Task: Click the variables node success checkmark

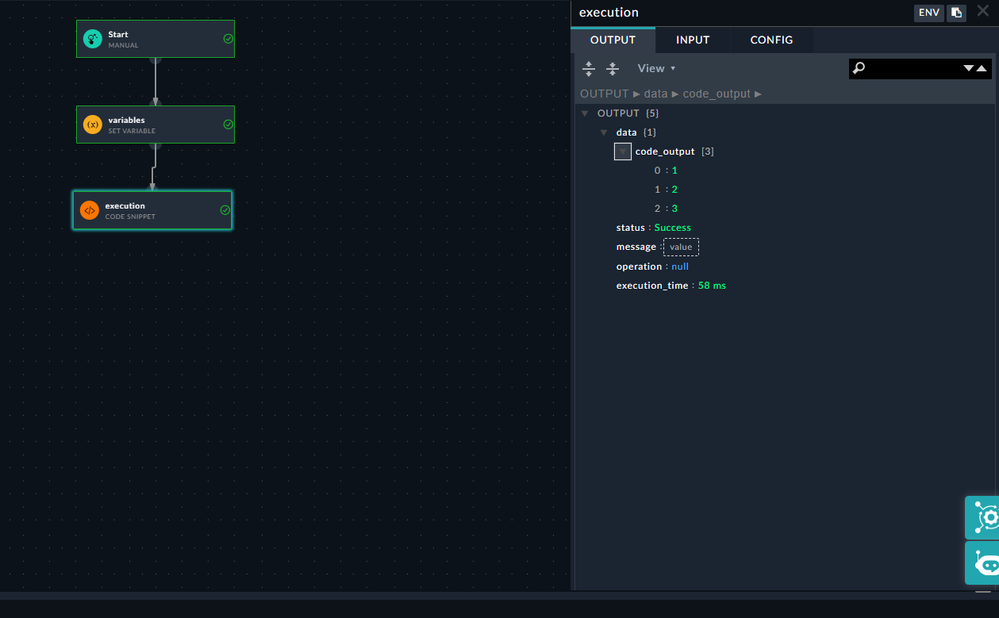Action: point(228,124)
